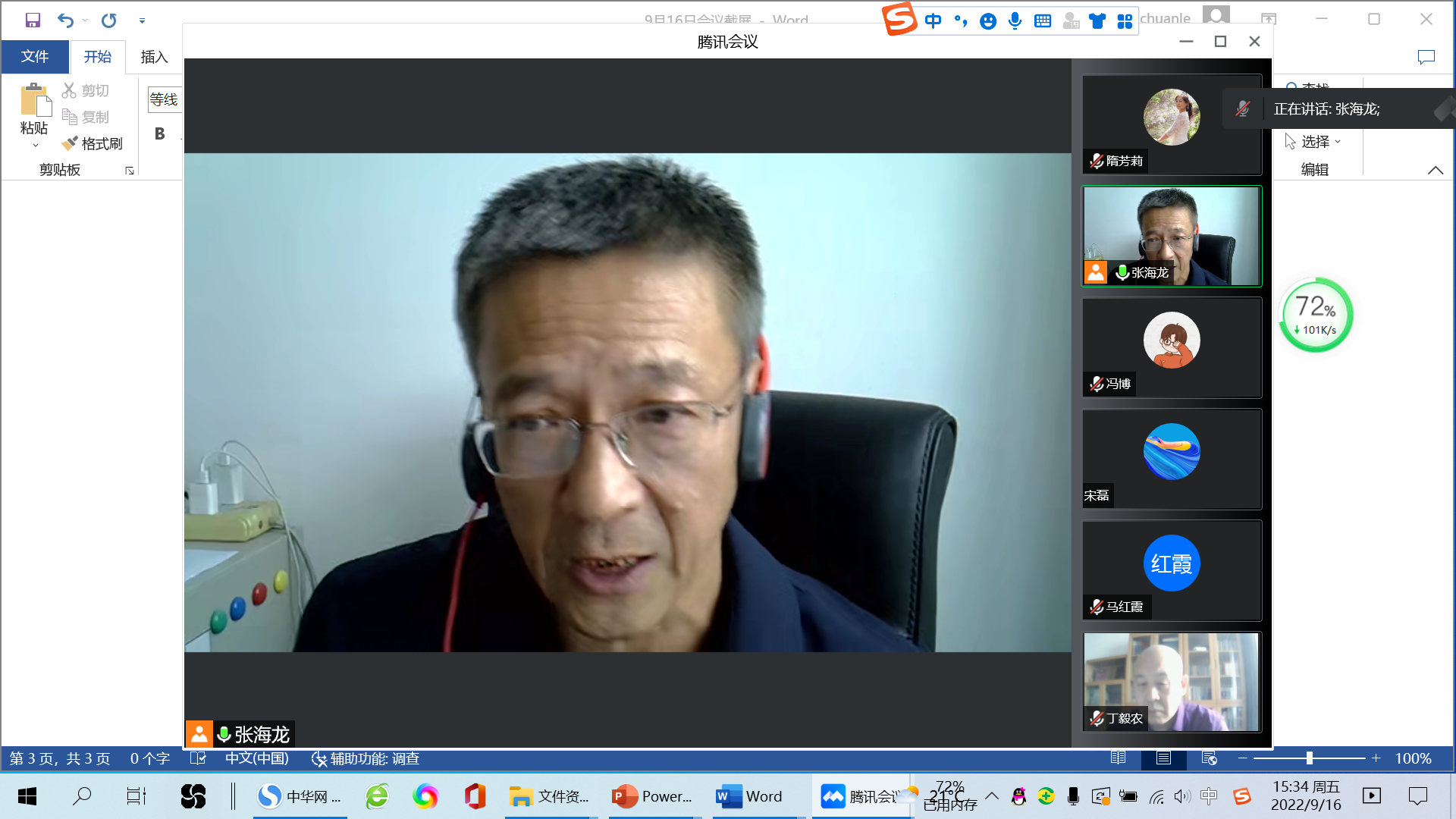Toggle Bold formatting button
Image resolution: width=1456 pixels, height=819 pixels.
(160, 134)
